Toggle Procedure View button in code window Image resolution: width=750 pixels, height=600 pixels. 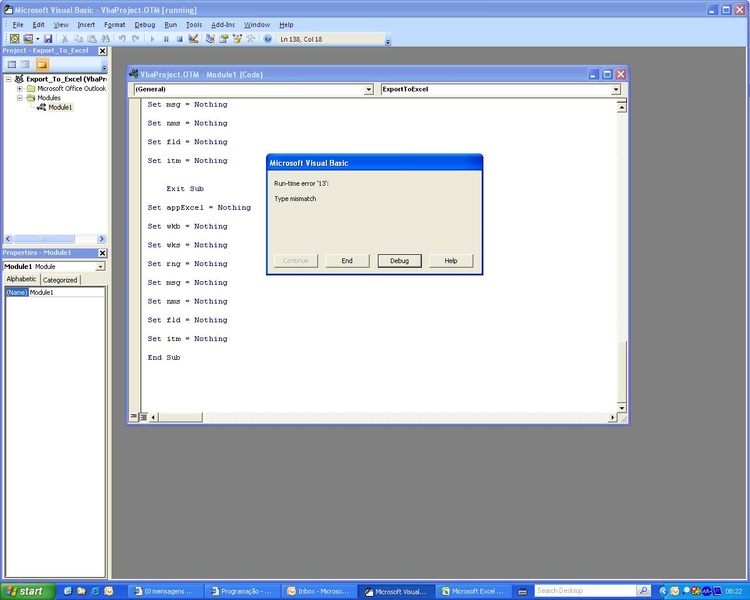coord(133,417)
